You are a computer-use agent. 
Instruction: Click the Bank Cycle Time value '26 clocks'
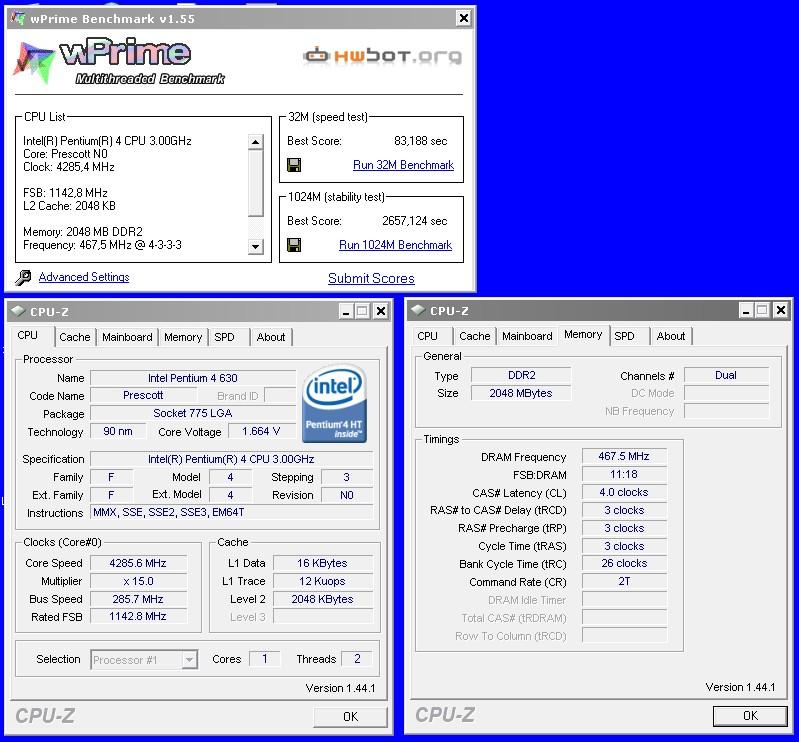(624, 563)
